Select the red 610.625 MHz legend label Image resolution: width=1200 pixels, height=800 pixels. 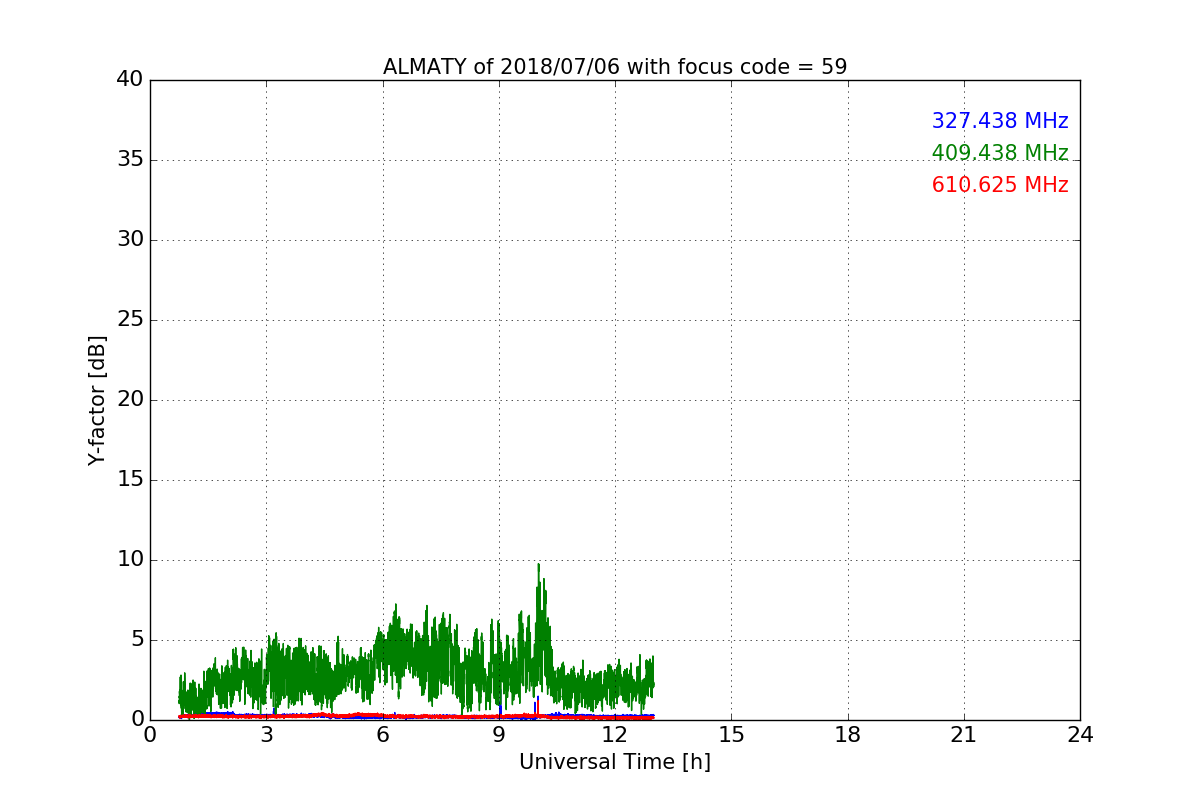click(1000, 185)
